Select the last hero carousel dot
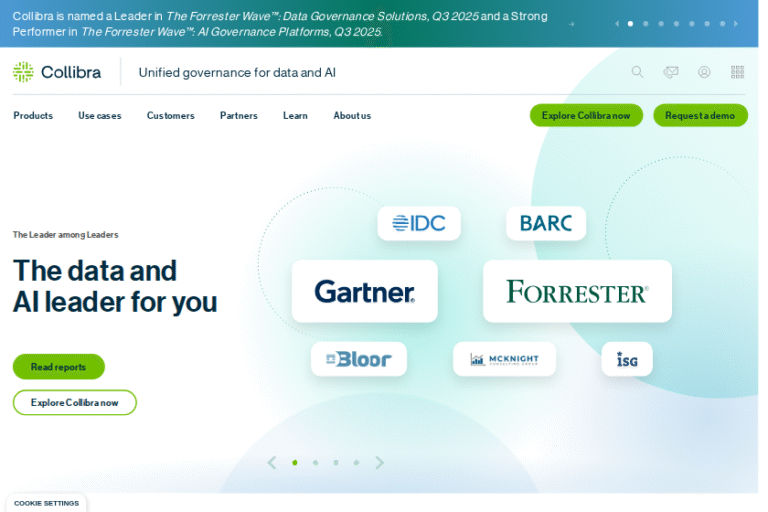This screenshot has width=768, height=512. tap(356, 463)
